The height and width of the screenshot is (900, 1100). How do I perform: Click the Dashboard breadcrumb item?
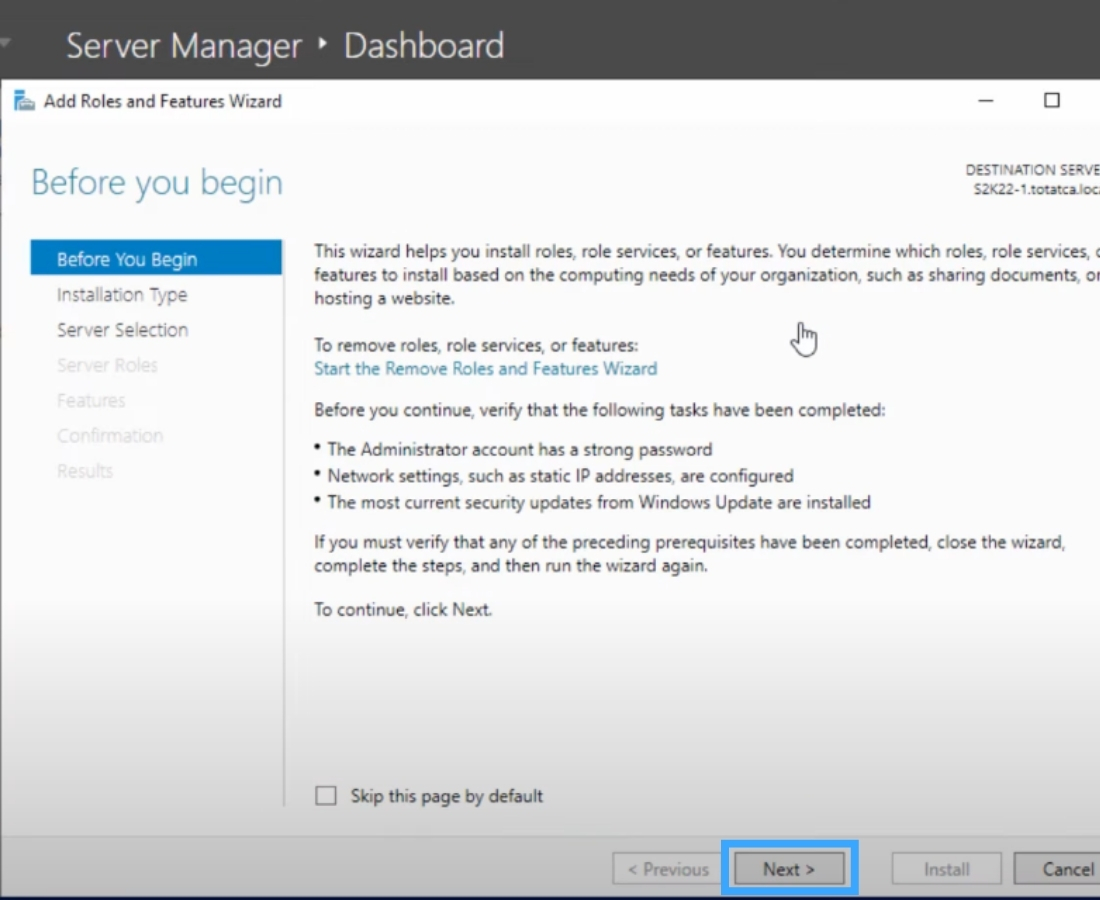click(423, 44)
